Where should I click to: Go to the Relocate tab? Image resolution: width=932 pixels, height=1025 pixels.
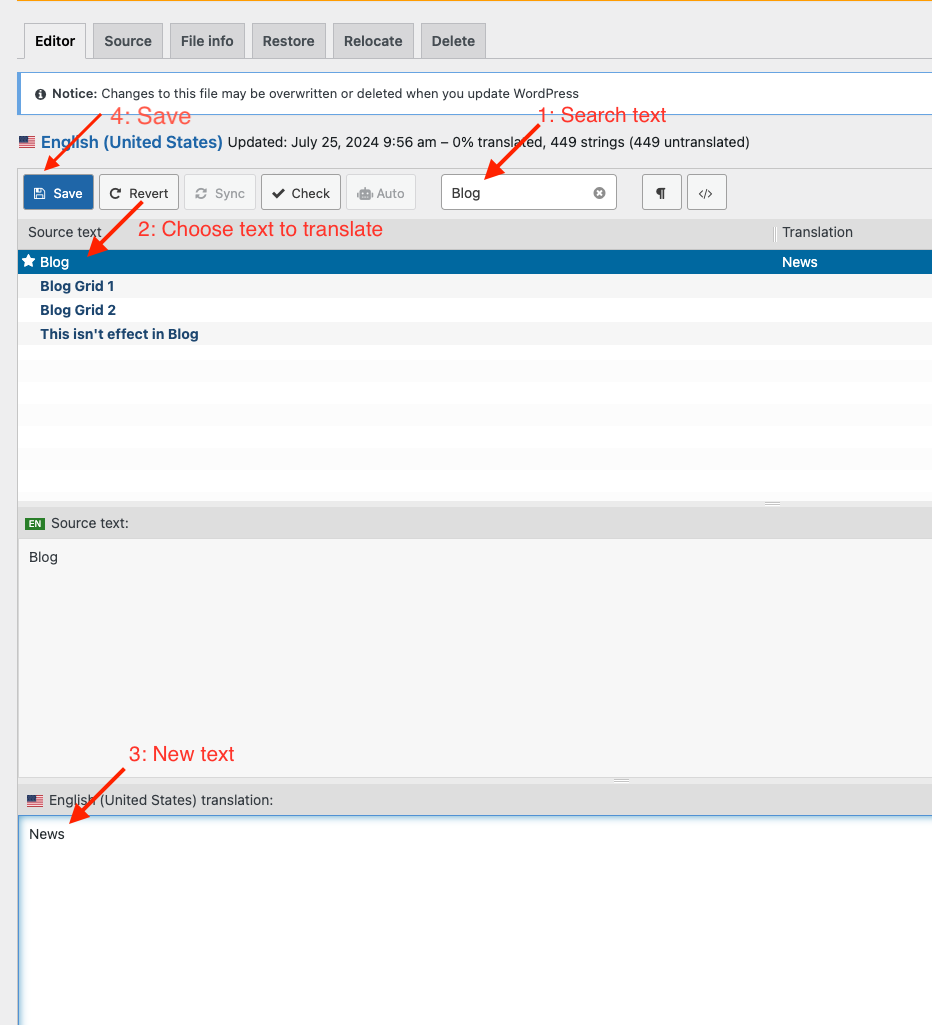pos(372,41)
